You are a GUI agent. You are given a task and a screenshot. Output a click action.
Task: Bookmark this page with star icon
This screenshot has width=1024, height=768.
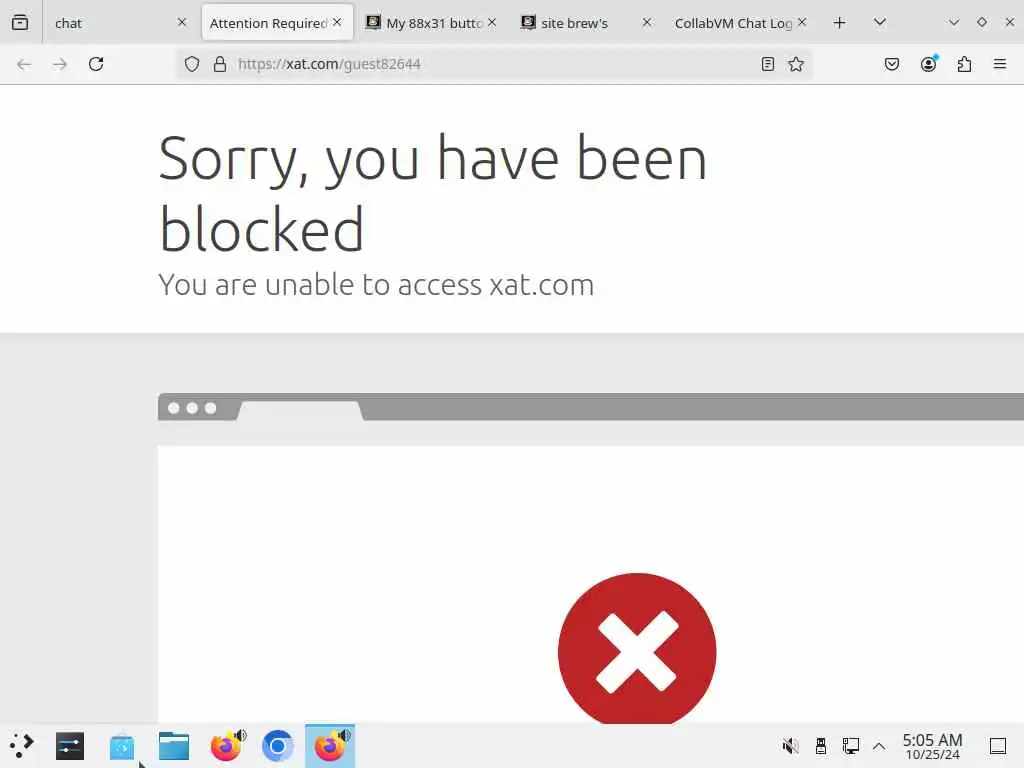(795, 64)
